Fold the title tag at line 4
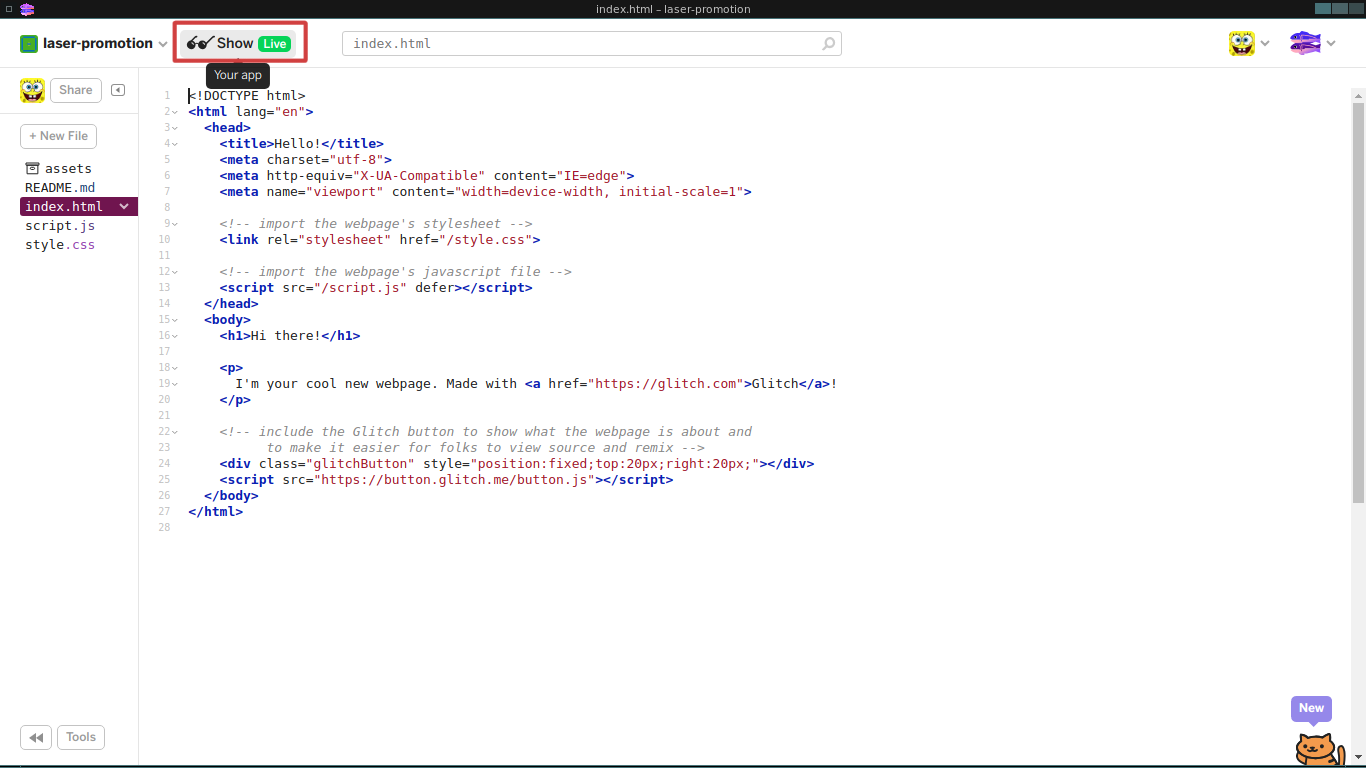Screen dimensions: 1366x768 click(x=175, y=144)
